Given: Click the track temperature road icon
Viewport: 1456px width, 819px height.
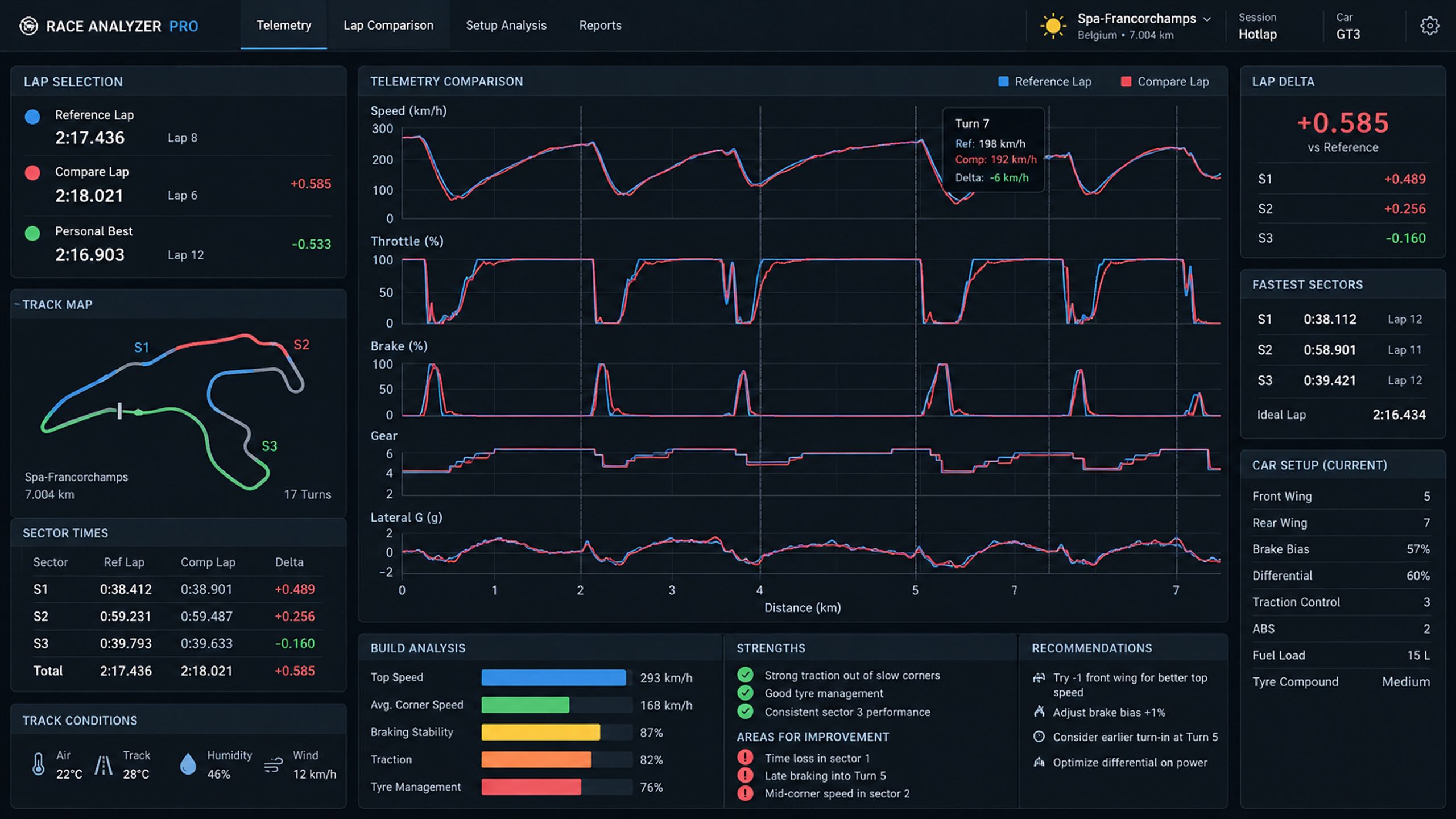Looking at the screenshot, I should 104,765.
